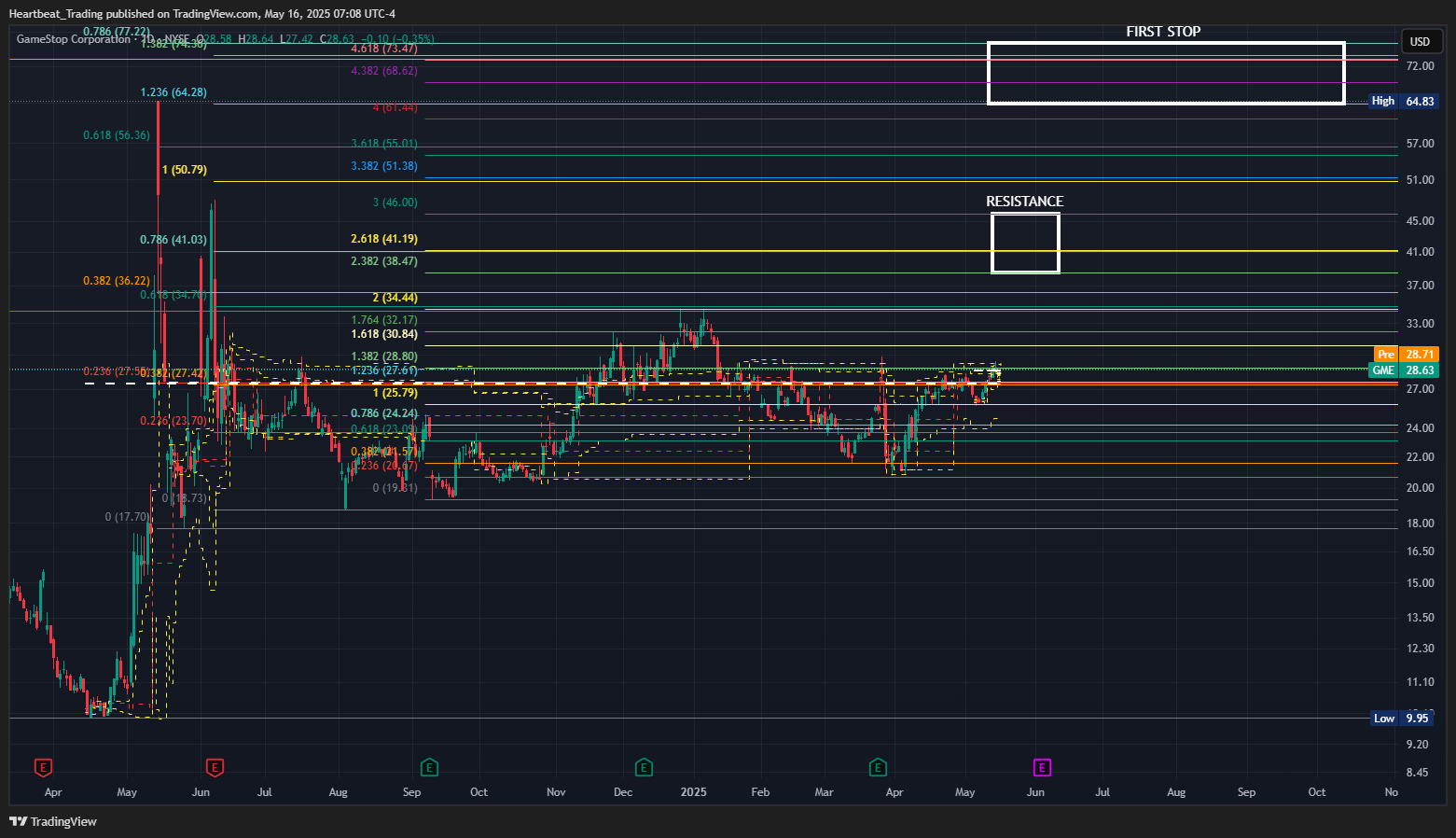Click the USD currency button

click(x=1420, y=41)
